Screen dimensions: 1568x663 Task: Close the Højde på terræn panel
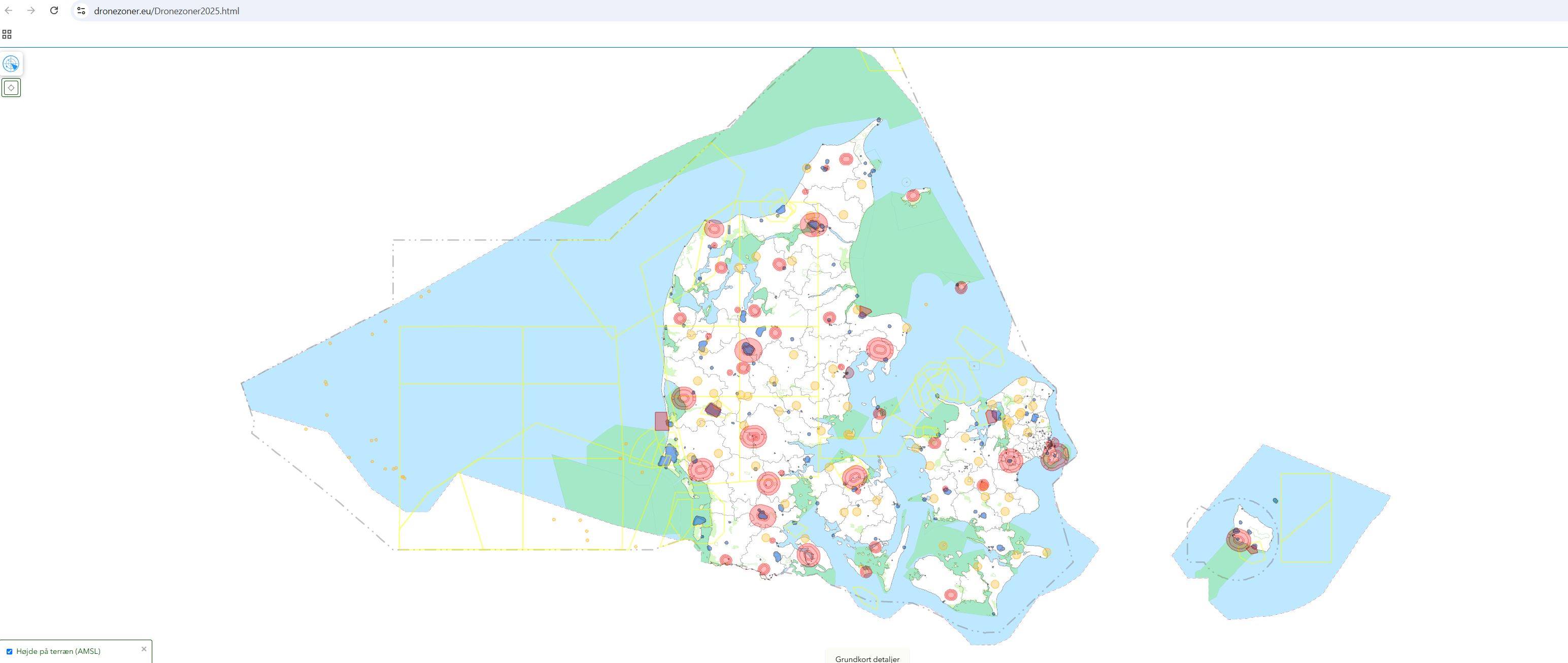(x=144, y=649)
